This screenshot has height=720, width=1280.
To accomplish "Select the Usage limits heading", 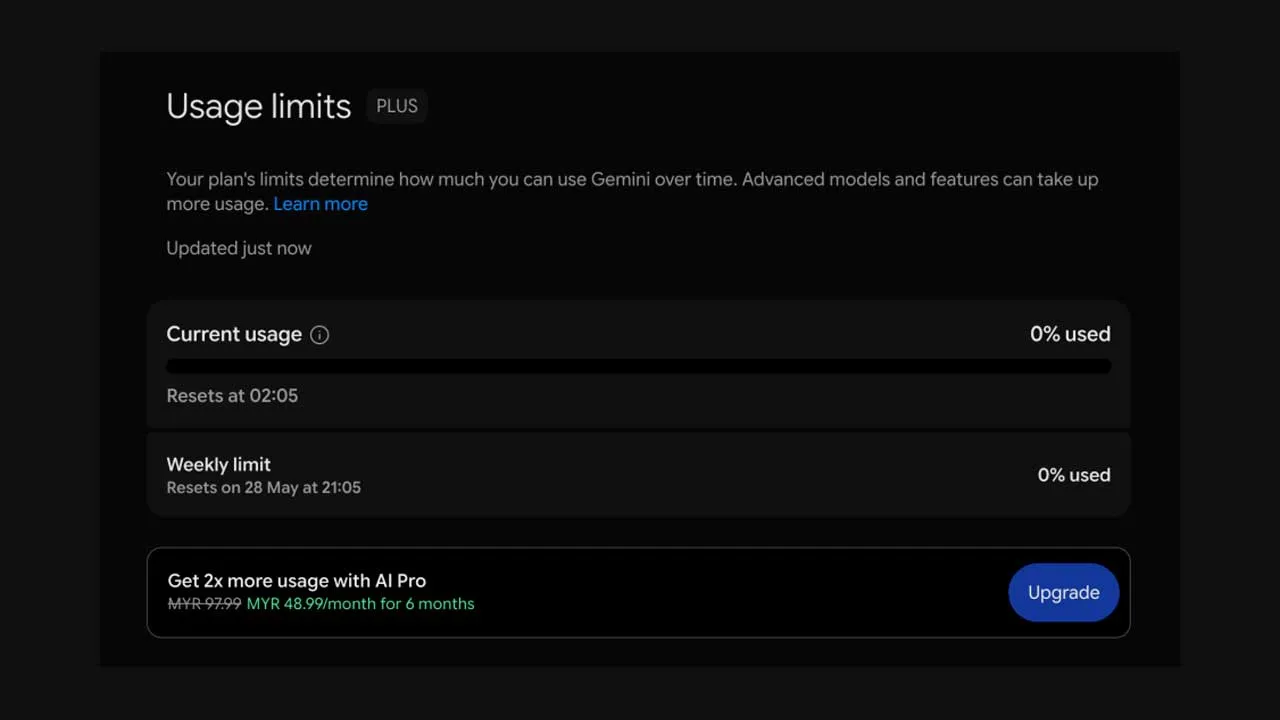I will (259, 106).
